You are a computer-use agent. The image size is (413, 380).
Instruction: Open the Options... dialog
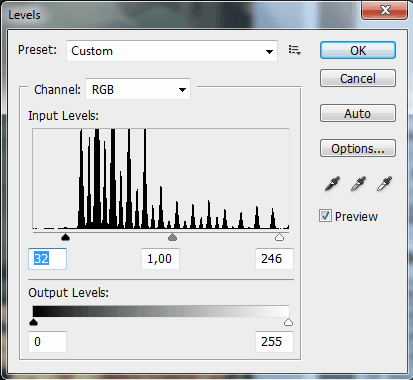(x=358, y=148)
